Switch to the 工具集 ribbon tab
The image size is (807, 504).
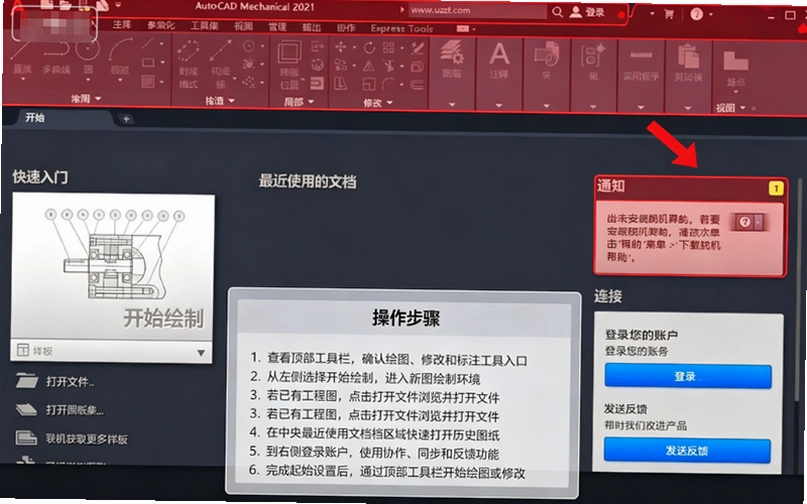204,26
